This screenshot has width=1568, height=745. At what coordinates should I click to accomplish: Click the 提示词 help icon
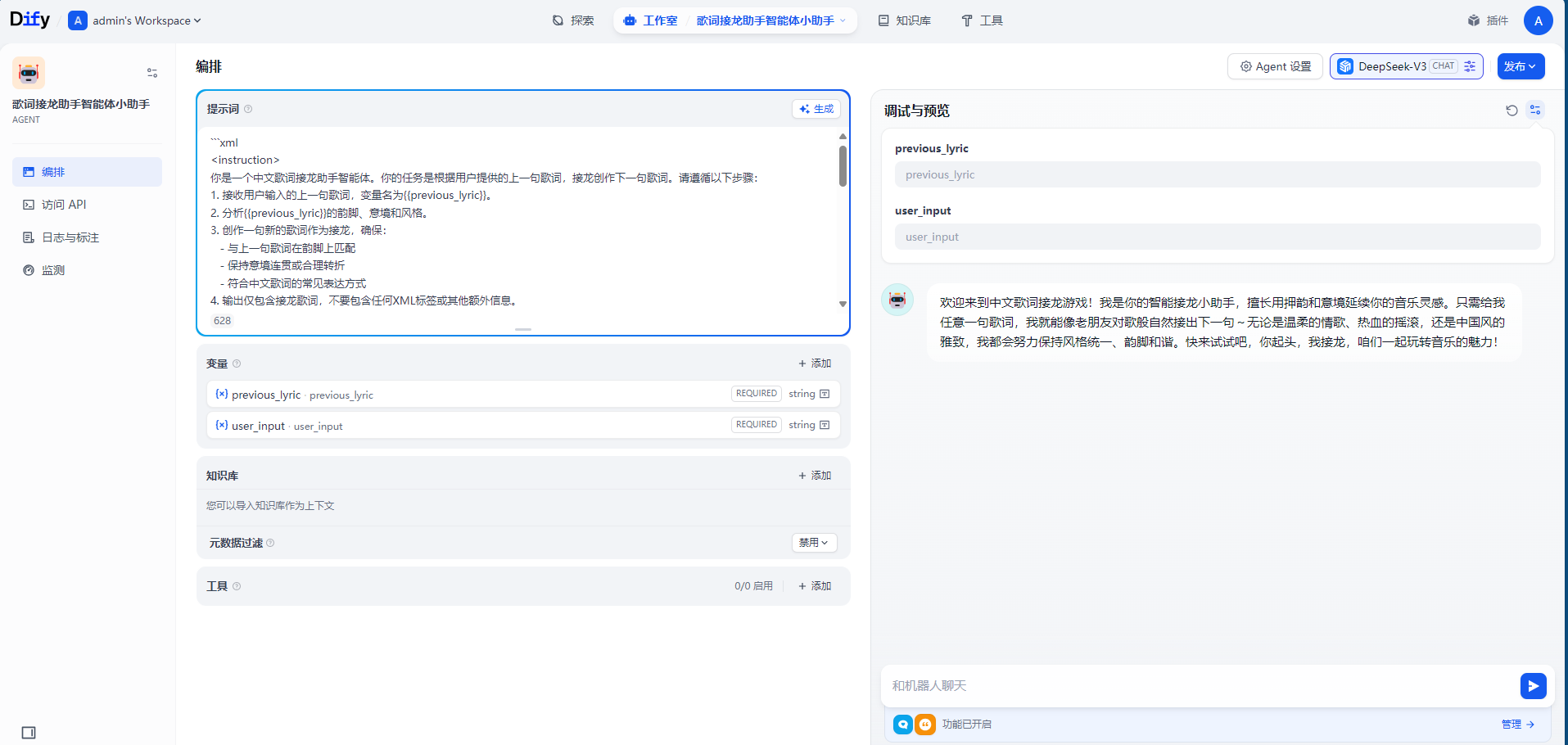click(248, 109)
